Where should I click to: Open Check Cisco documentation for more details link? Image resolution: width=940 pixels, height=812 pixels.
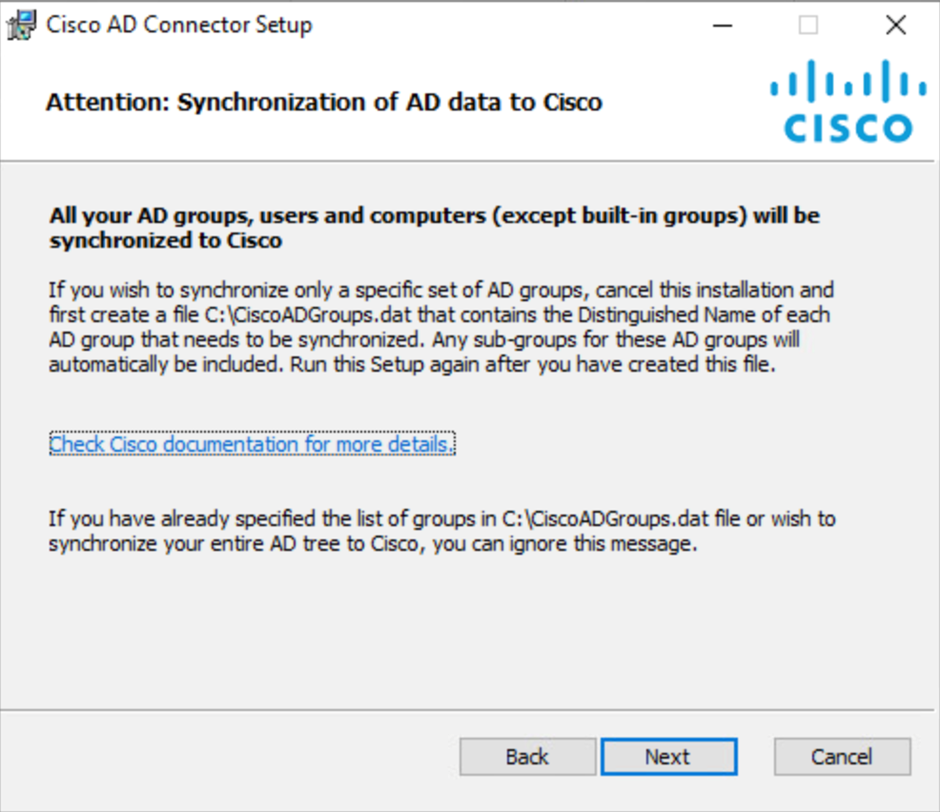click(x=252, y=444)
